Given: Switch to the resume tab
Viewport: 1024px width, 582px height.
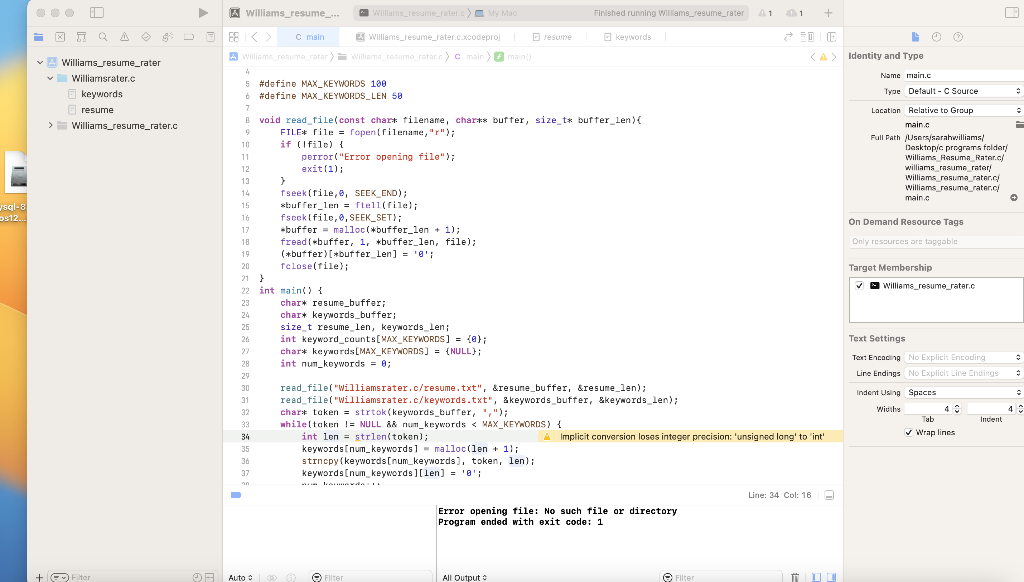Looking at the screenshot, I should click(552, 37).
